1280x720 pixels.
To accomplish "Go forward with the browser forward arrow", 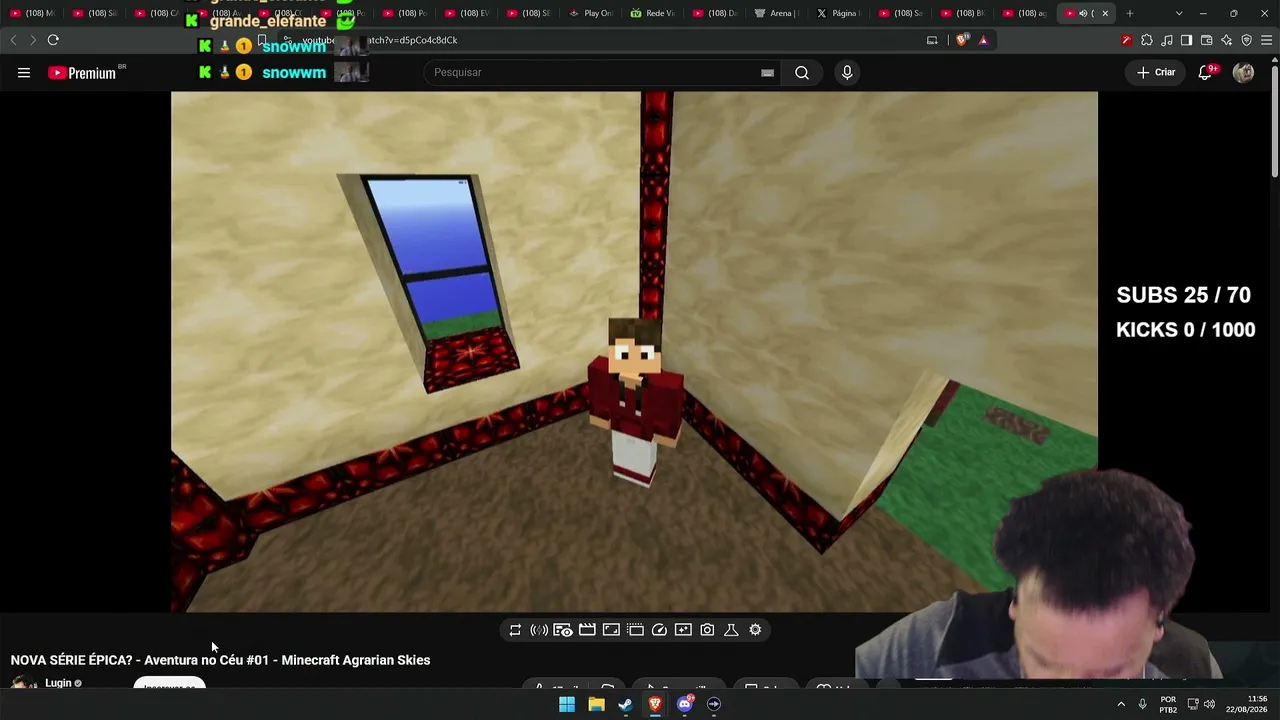I will [33, 40].
